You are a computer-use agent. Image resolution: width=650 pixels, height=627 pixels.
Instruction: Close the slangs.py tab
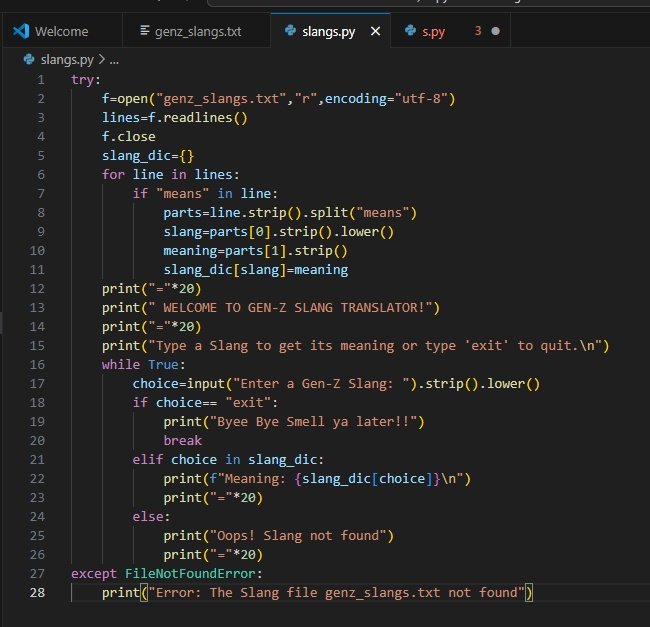pos(376,31)
